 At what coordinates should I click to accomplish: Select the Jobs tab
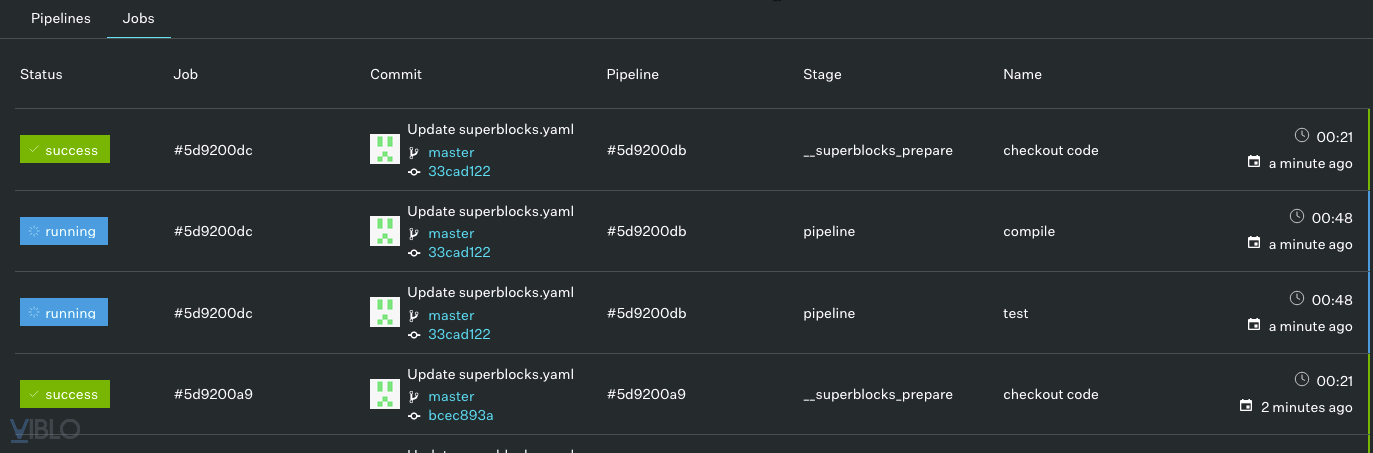[x=139, y=18]
